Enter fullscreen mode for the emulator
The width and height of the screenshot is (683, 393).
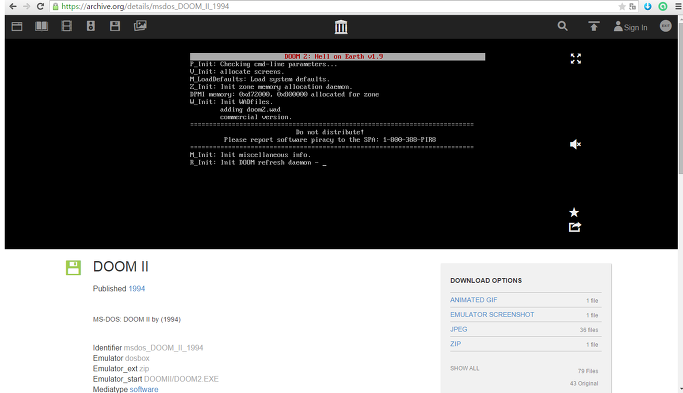pyautogui.click(x=575, y=58)
